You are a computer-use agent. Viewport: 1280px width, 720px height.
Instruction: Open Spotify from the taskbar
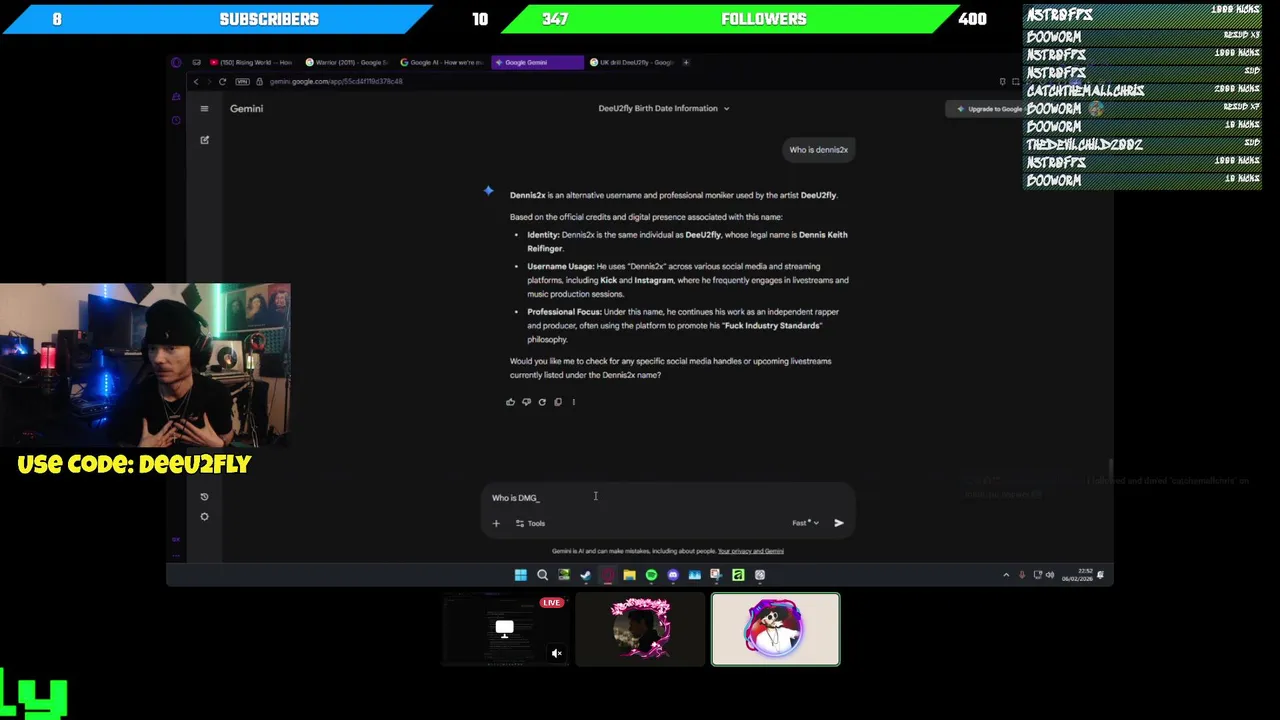click(x=651, y=575)
